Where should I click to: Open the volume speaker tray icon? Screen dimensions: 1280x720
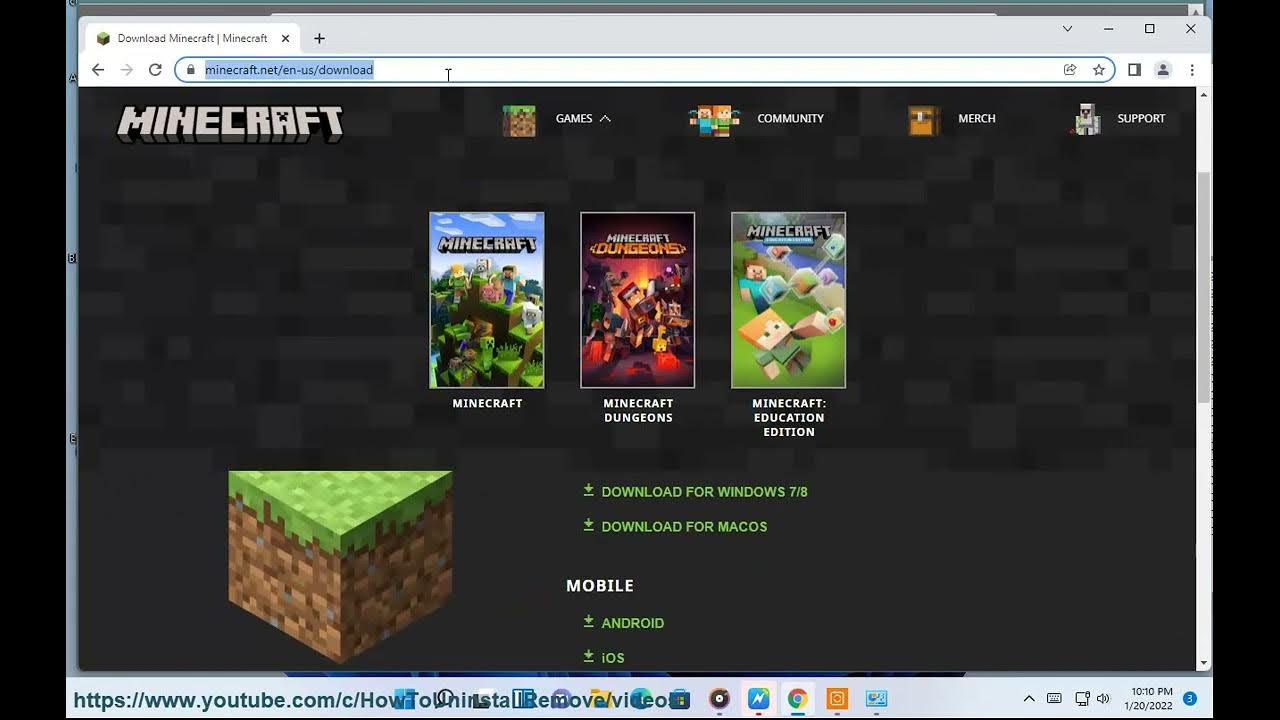[x=1103, y=699]
